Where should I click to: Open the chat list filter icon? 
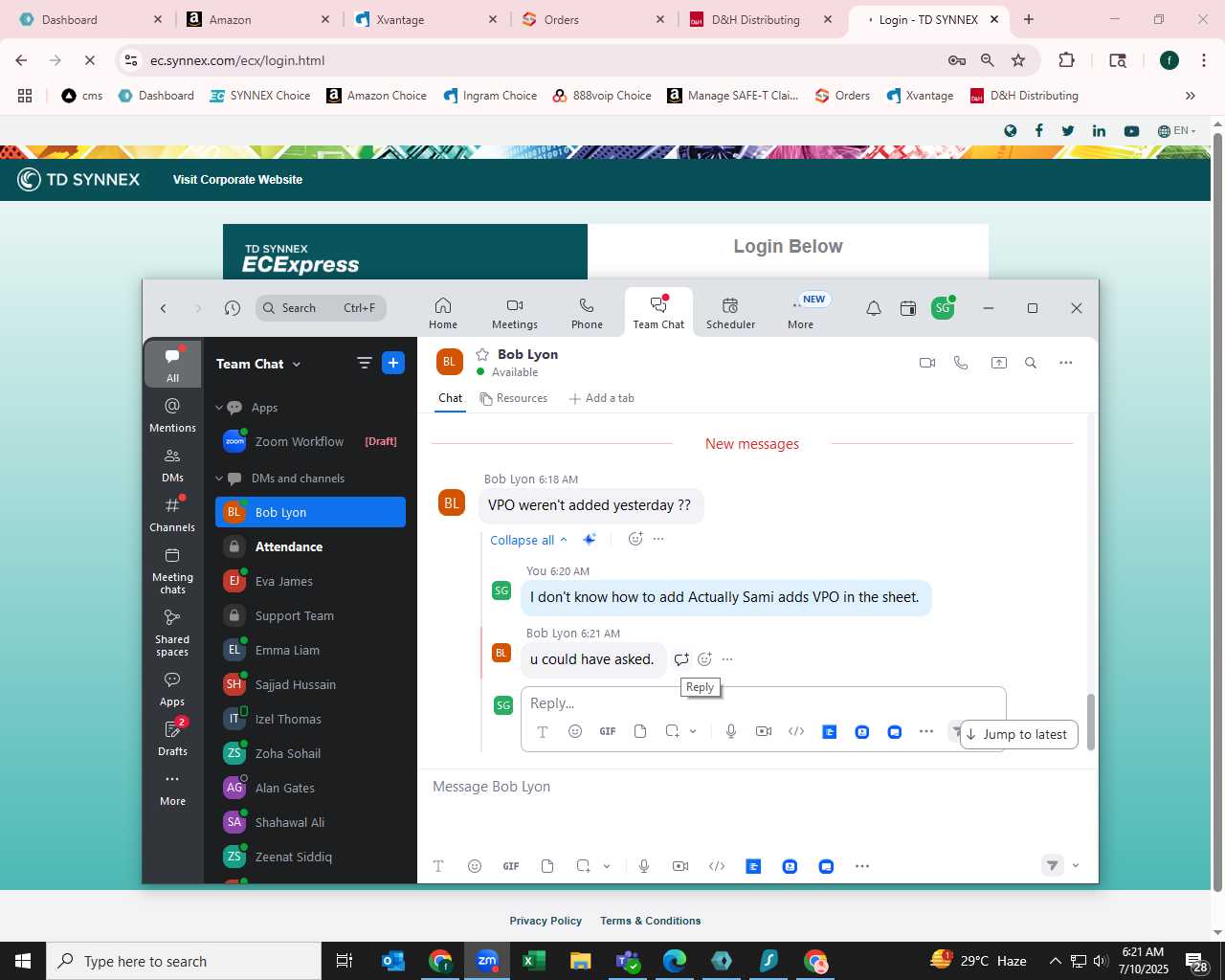(x=364, y=363)
